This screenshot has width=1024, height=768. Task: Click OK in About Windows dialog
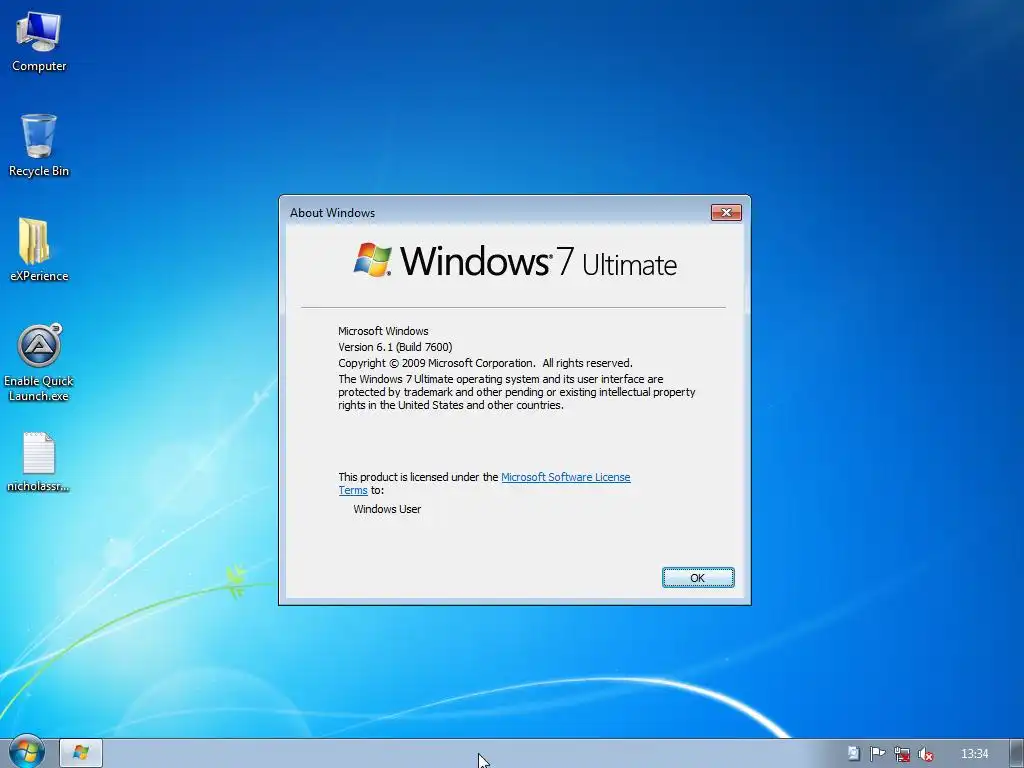pyautogui.click(x=698, y=578)
